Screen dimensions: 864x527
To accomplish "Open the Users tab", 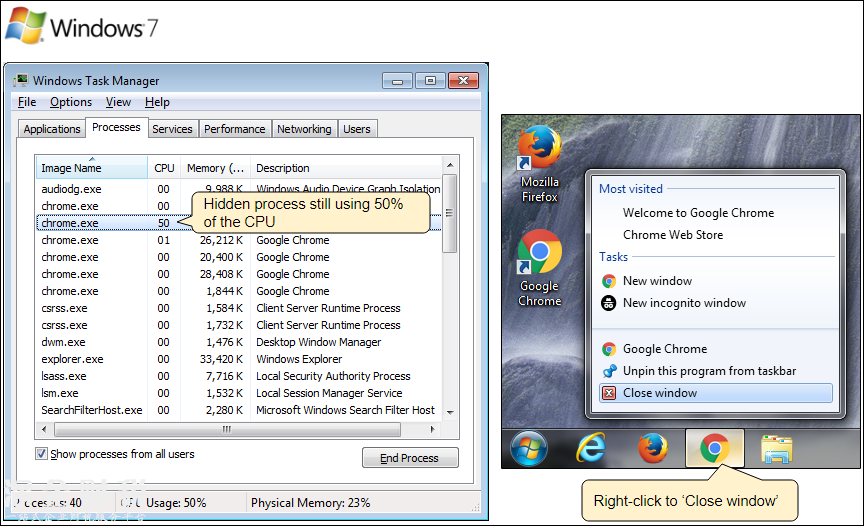I will pyautogui.click(x=357, y=129).
